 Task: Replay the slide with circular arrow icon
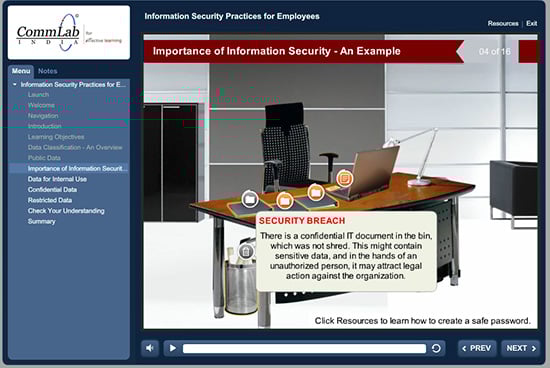(x=436, y=348)
